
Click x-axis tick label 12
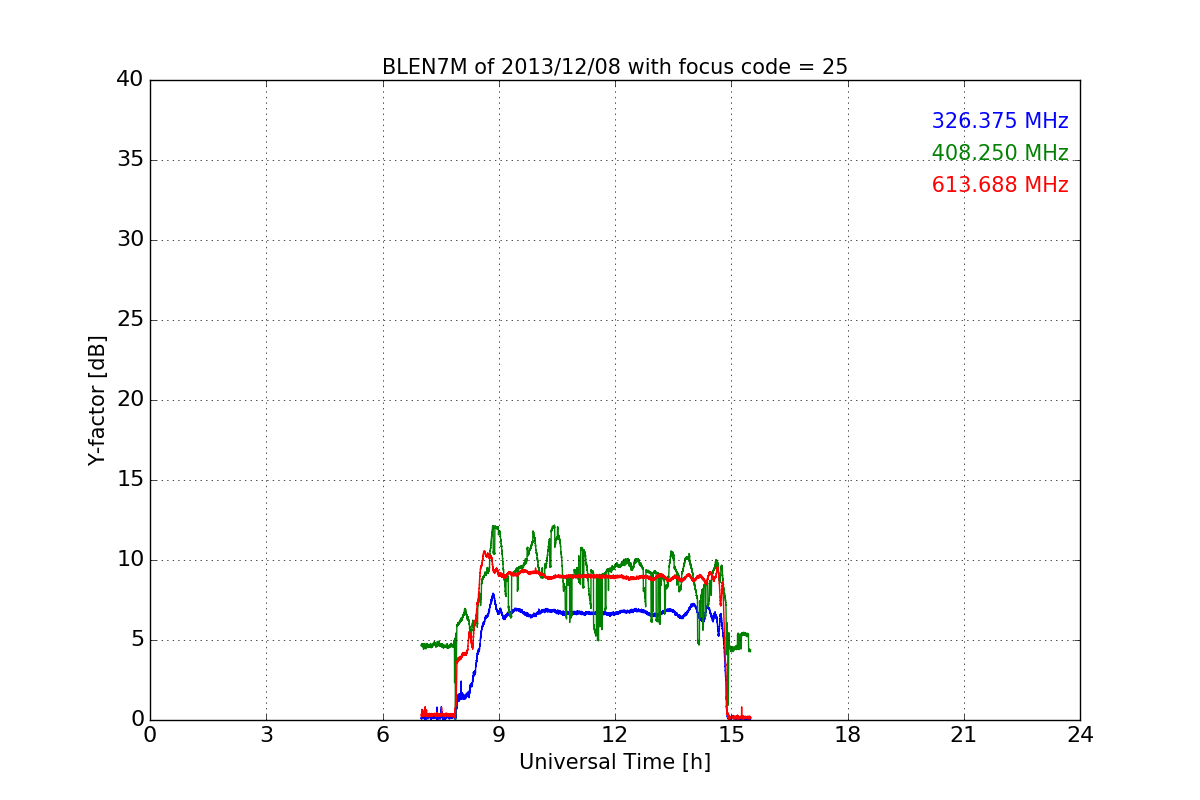point(615,735)
